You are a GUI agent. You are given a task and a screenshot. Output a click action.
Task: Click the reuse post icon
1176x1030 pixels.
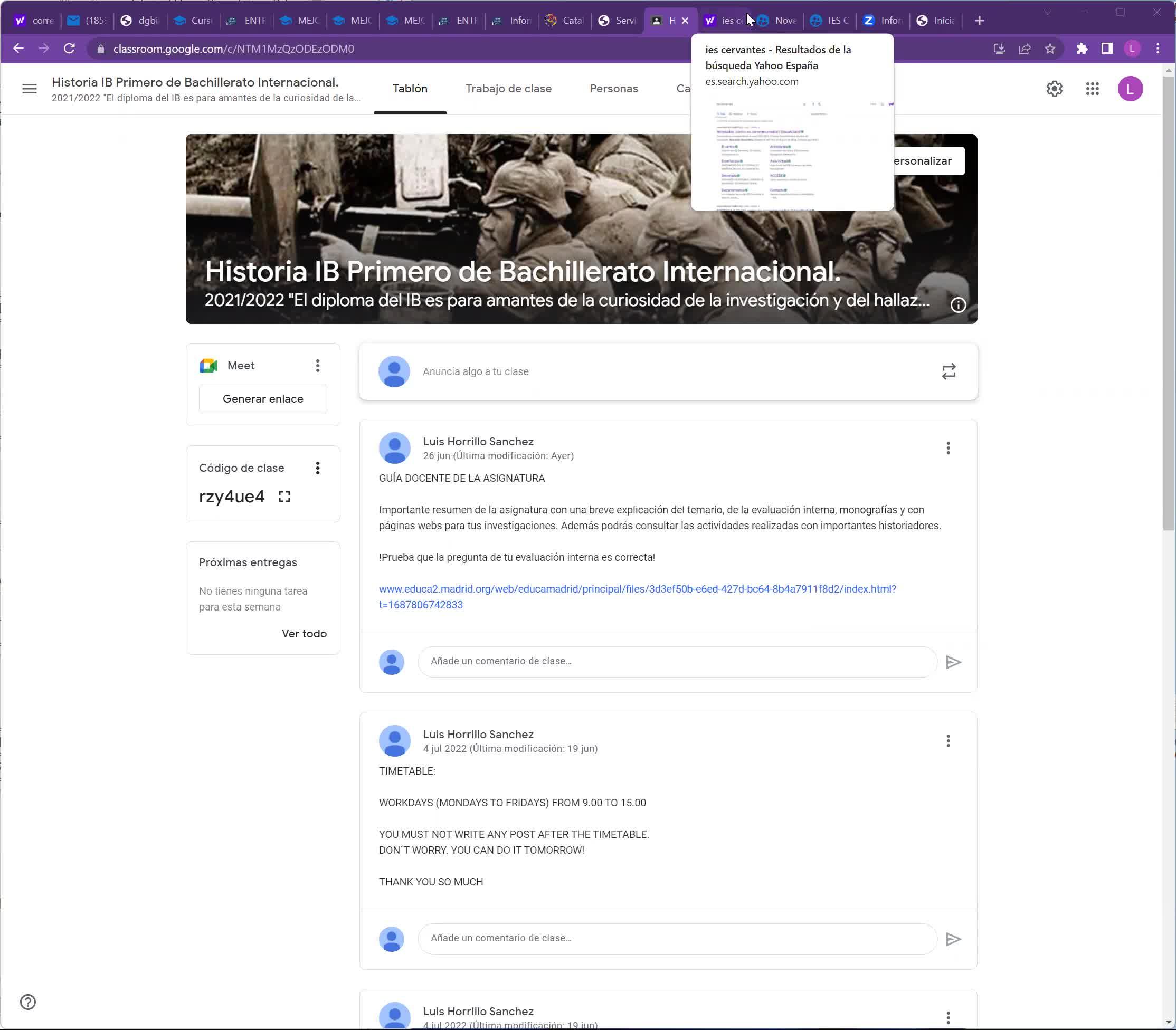(949, 371)
